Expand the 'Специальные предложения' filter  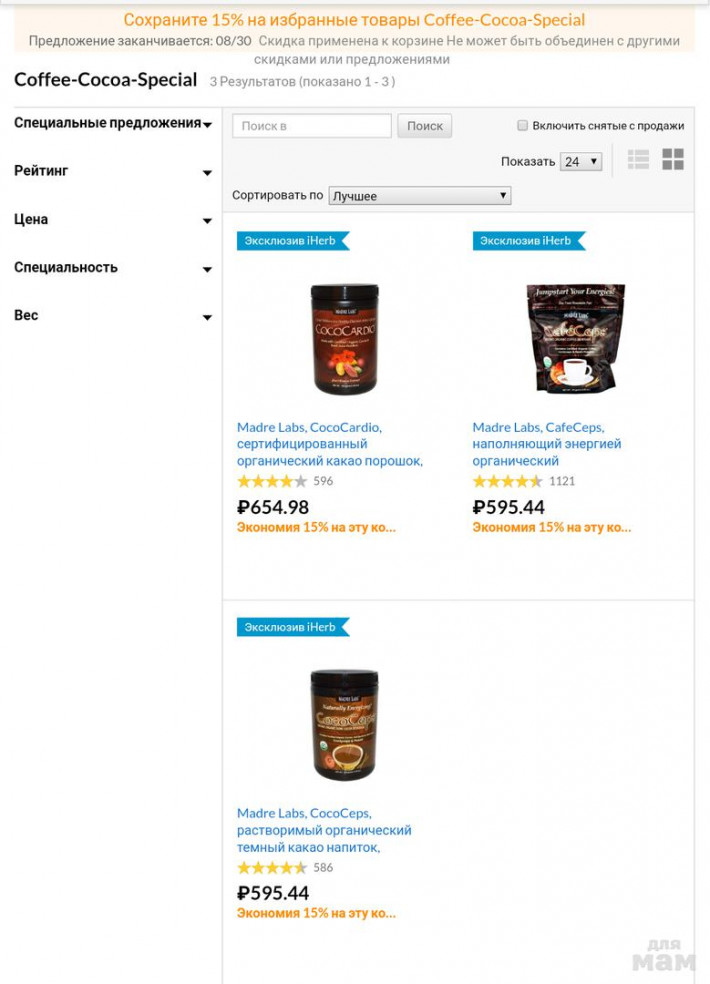point(113,123)
